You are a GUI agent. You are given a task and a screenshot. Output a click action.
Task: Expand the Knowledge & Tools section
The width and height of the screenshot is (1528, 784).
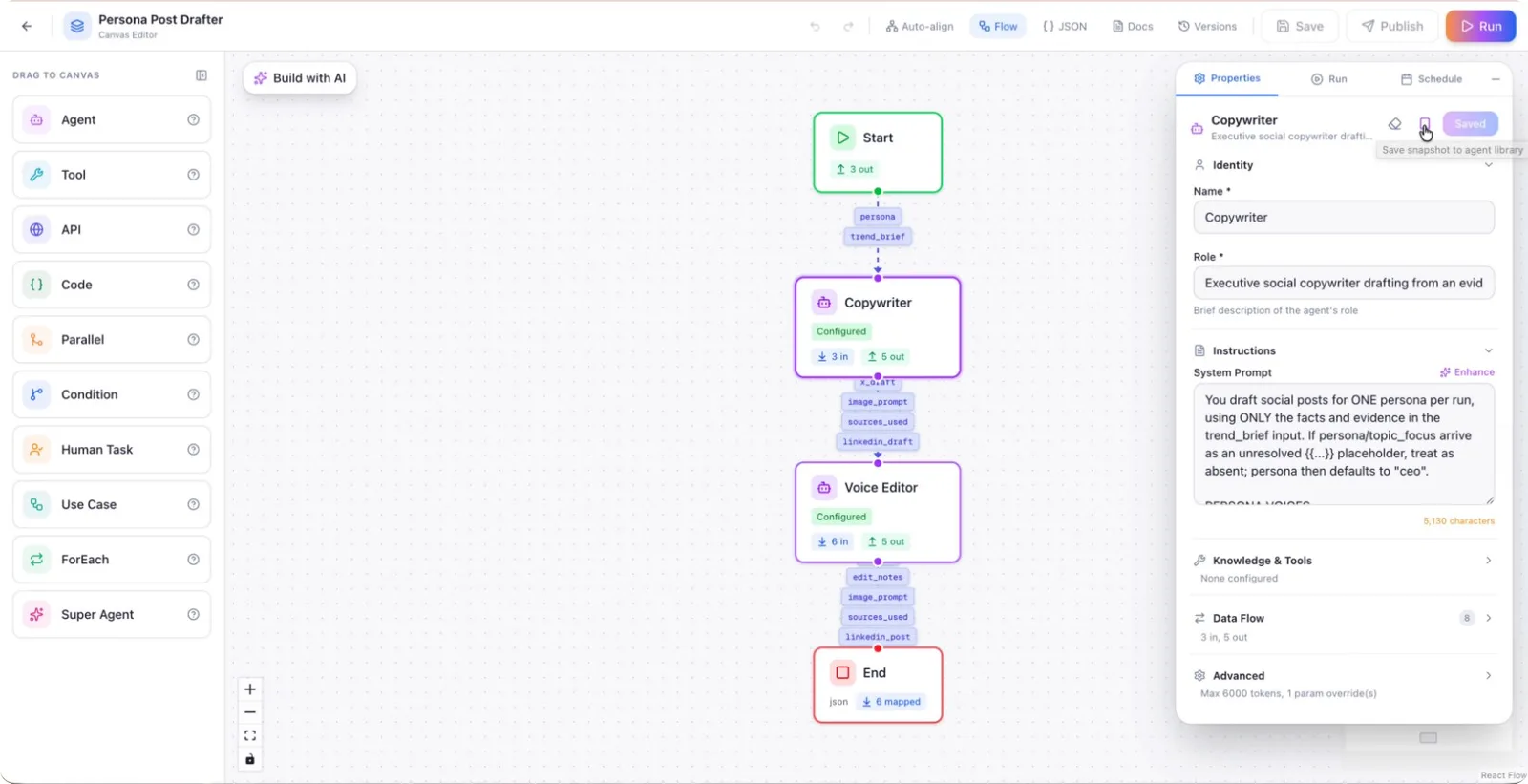[1488, 561]
